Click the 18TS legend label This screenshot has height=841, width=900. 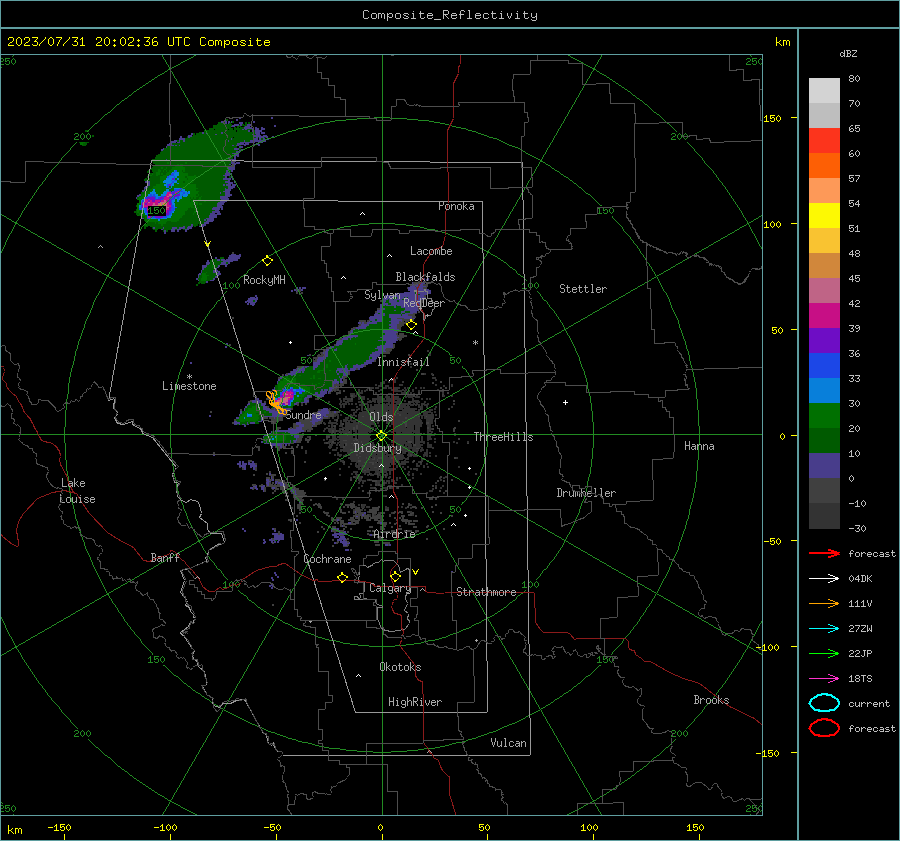click(x=860, y=679)
